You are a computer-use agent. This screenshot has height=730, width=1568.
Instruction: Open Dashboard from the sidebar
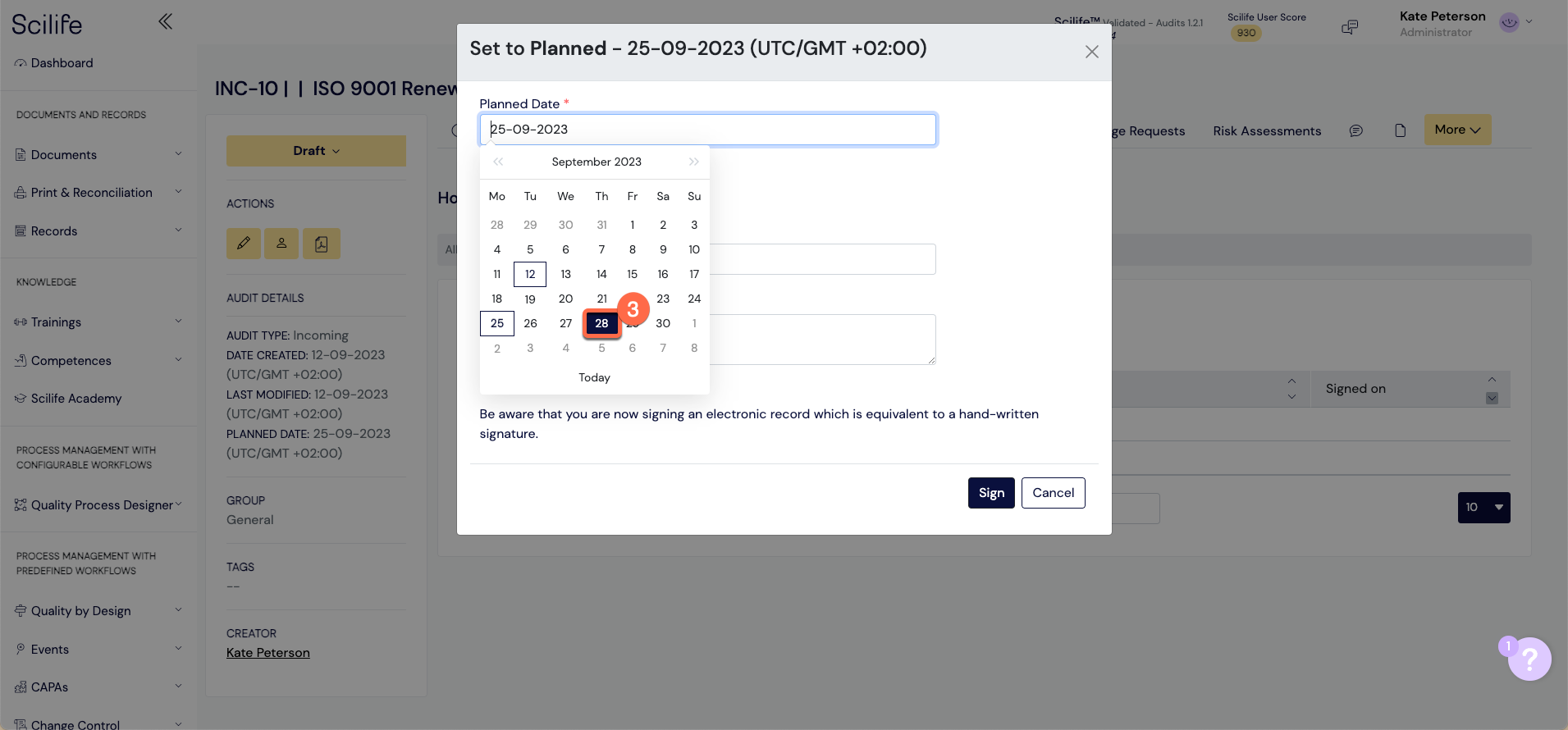62,63
